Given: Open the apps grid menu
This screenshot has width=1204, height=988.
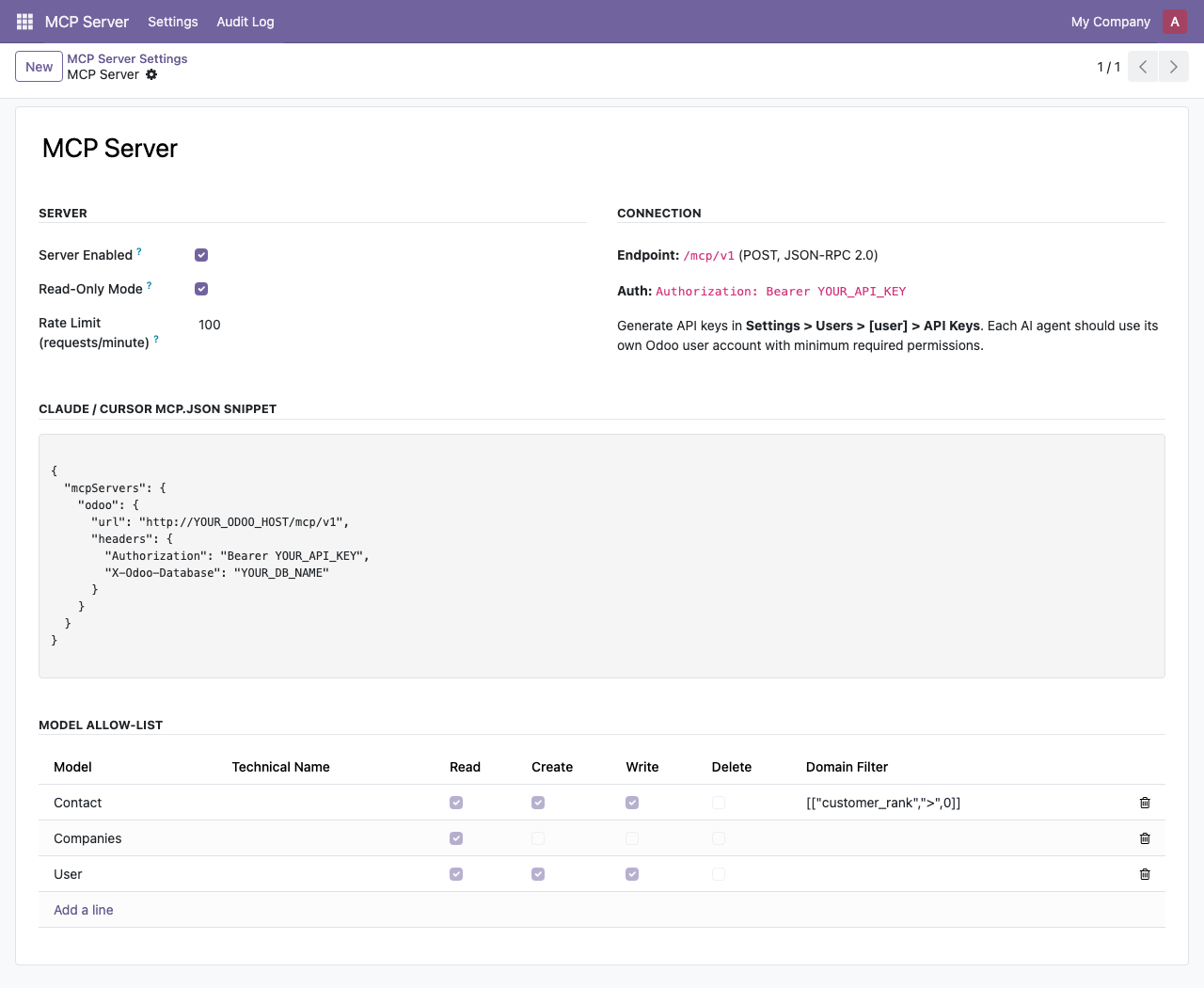Looking at the screenshot, I should click(x=25, y=22).
